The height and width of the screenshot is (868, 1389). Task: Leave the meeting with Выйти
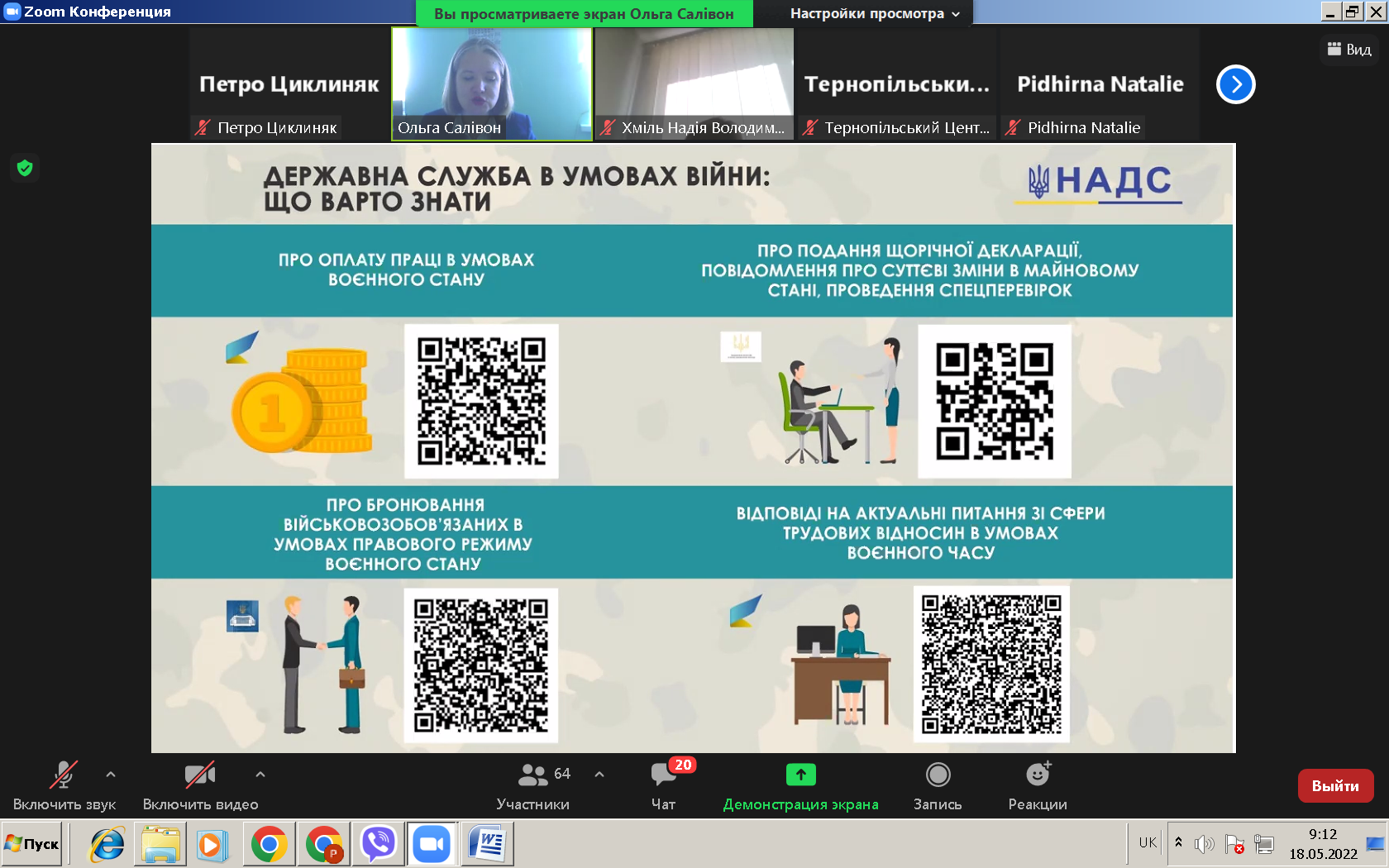tap(1335, 785)
